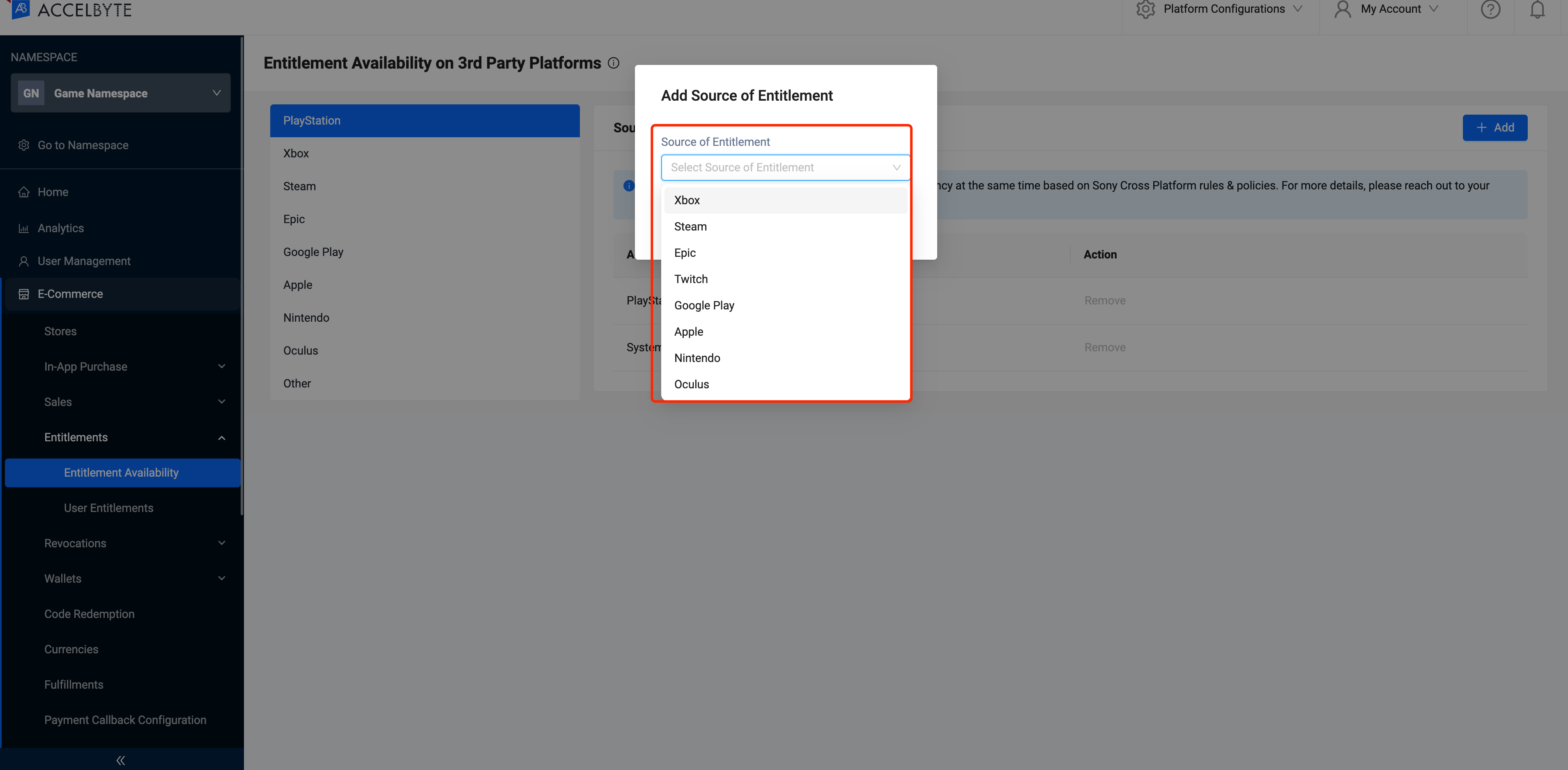
Task: Click the Source of Entitlement field label
Action: [715, 142]
